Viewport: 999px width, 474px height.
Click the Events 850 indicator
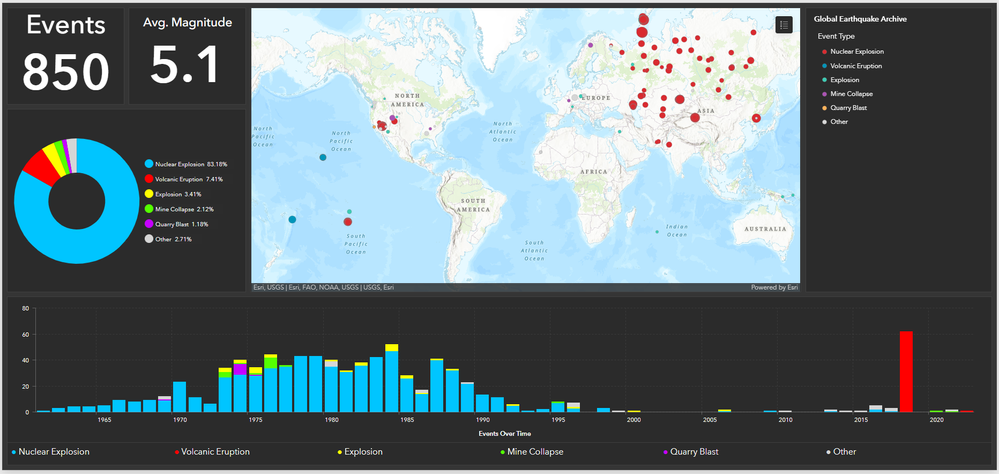66,56
